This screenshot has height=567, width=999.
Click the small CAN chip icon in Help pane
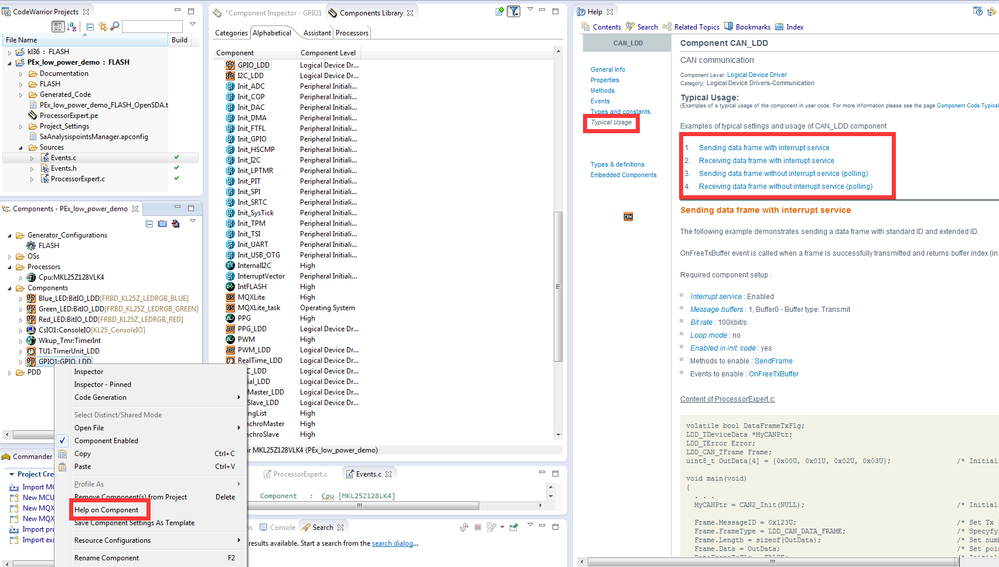point(628,217)
